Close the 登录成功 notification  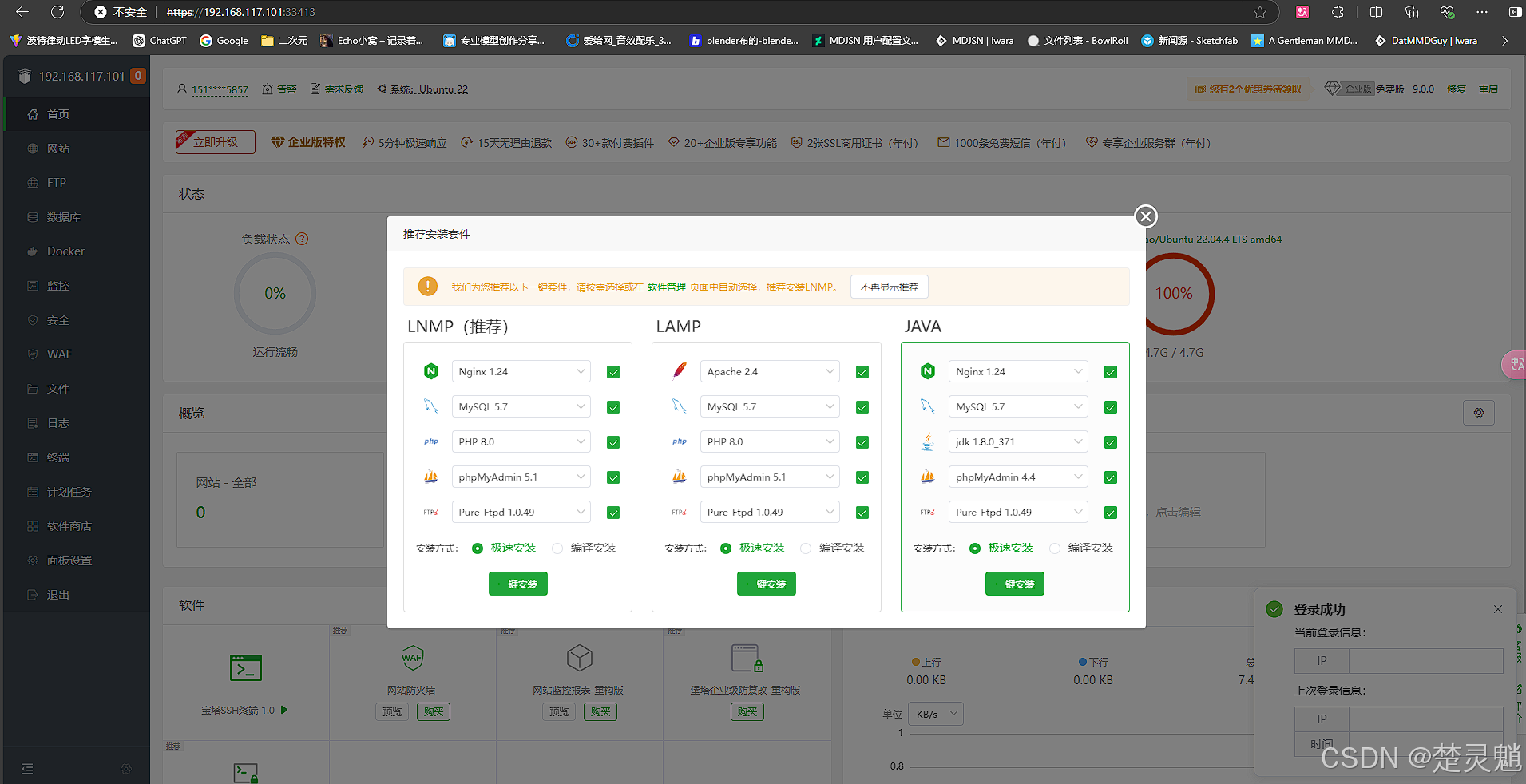coord(1498,609)
